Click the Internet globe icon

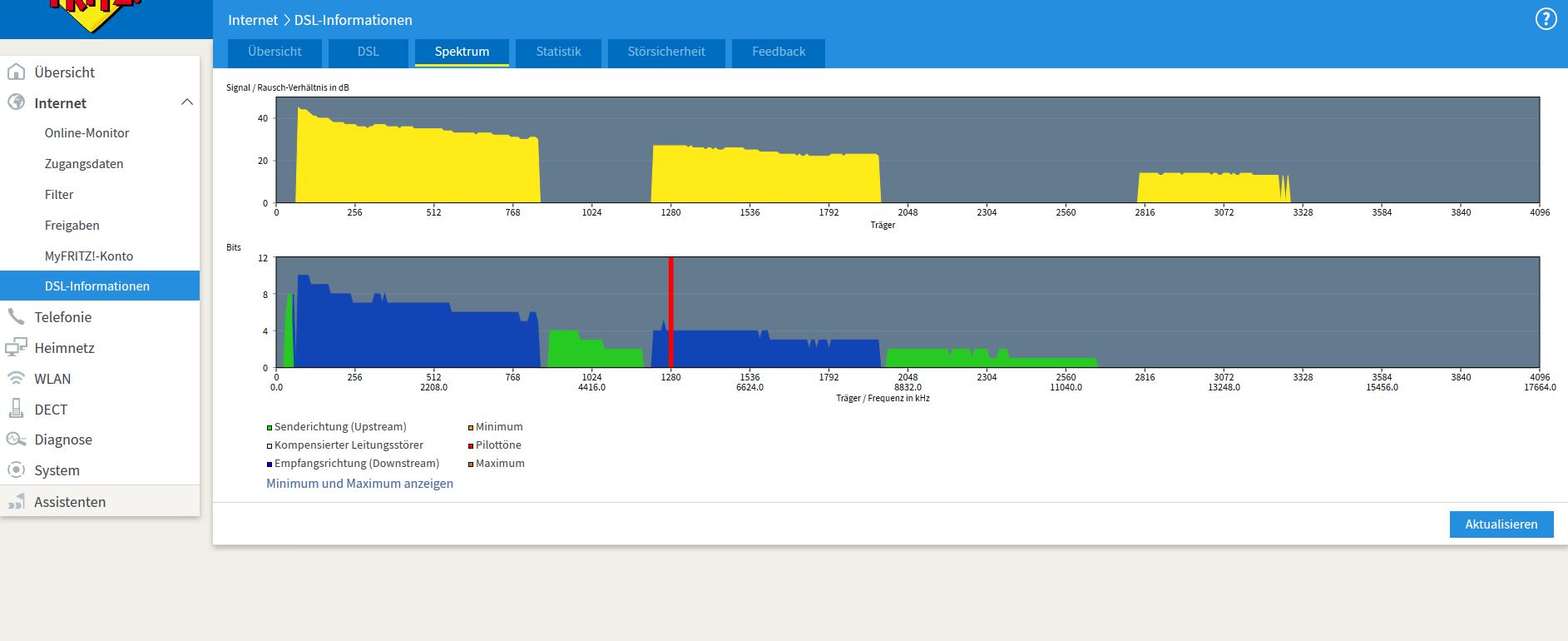[16, 102]
